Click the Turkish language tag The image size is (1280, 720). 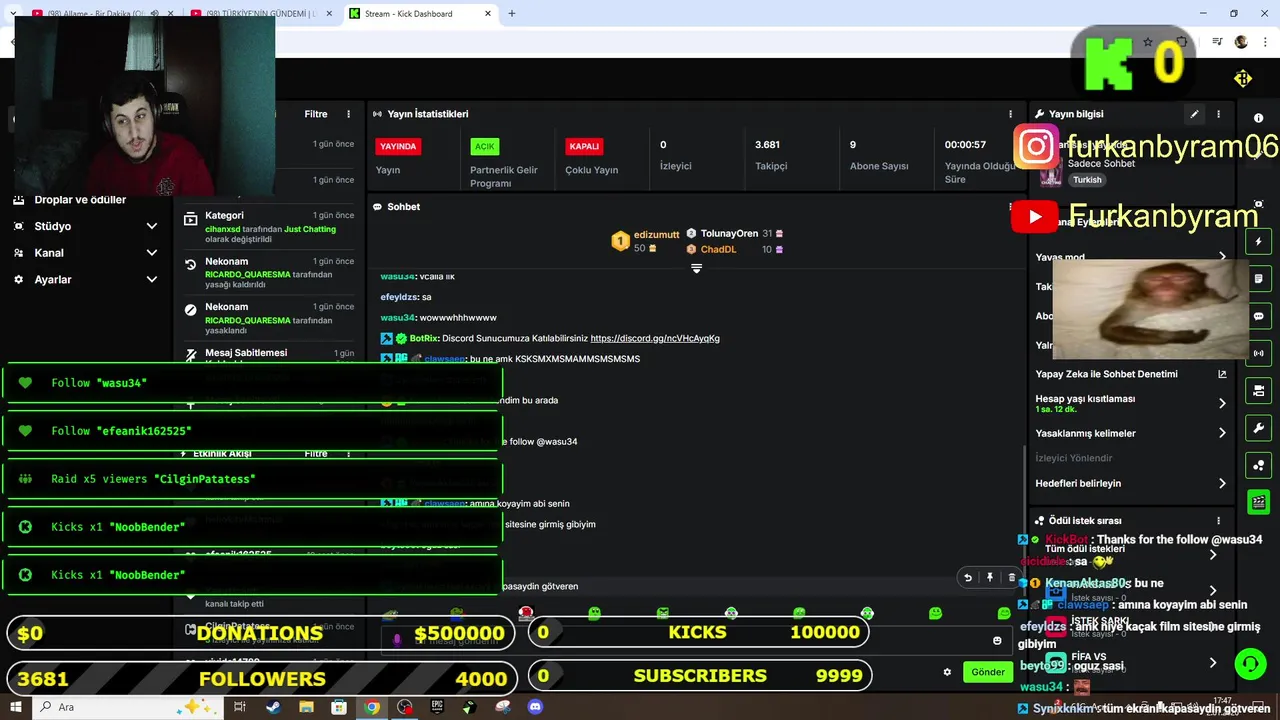(1087, 180)
